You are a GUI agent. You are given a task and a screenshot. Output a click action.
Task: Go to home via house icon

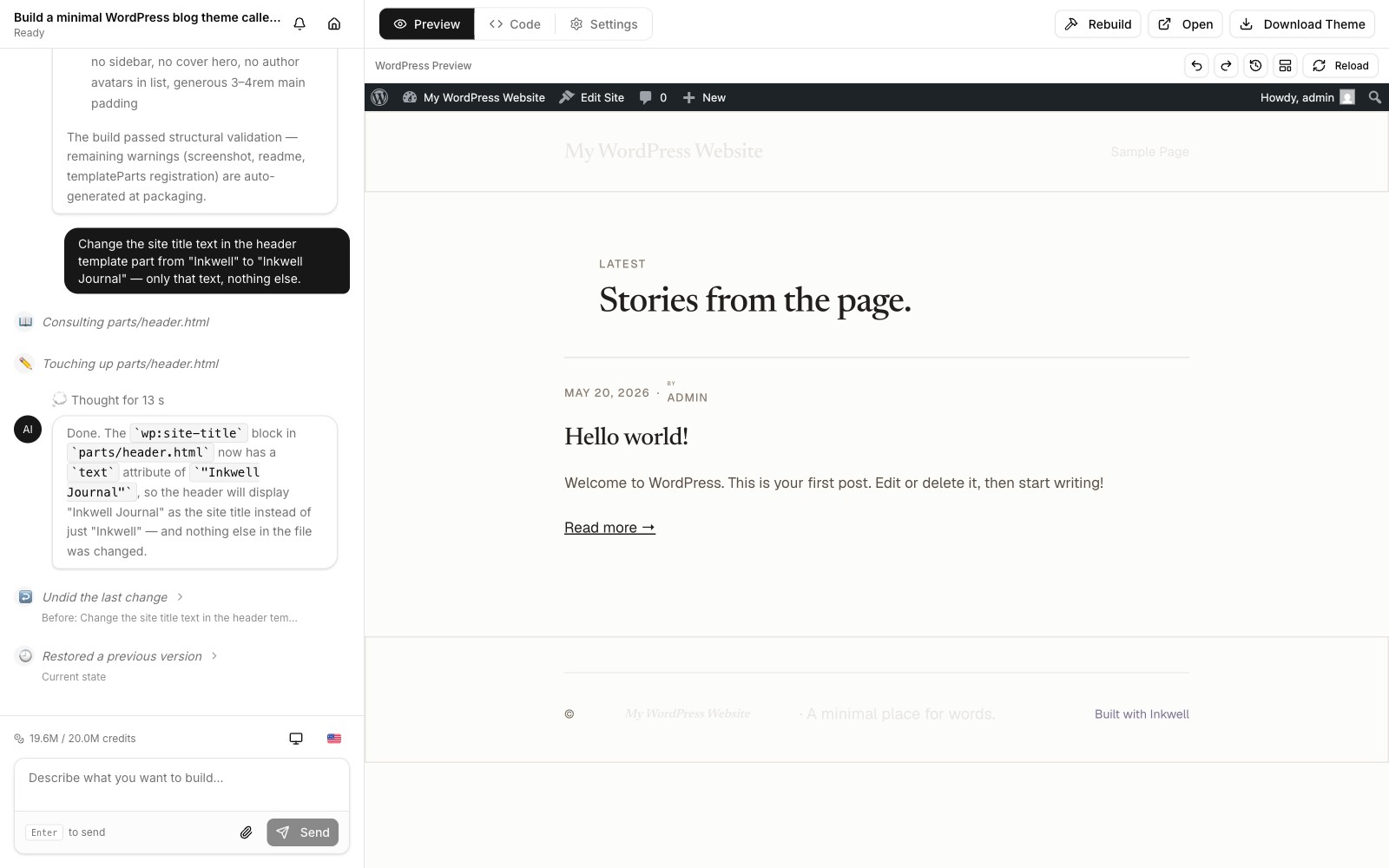(334, 24)
